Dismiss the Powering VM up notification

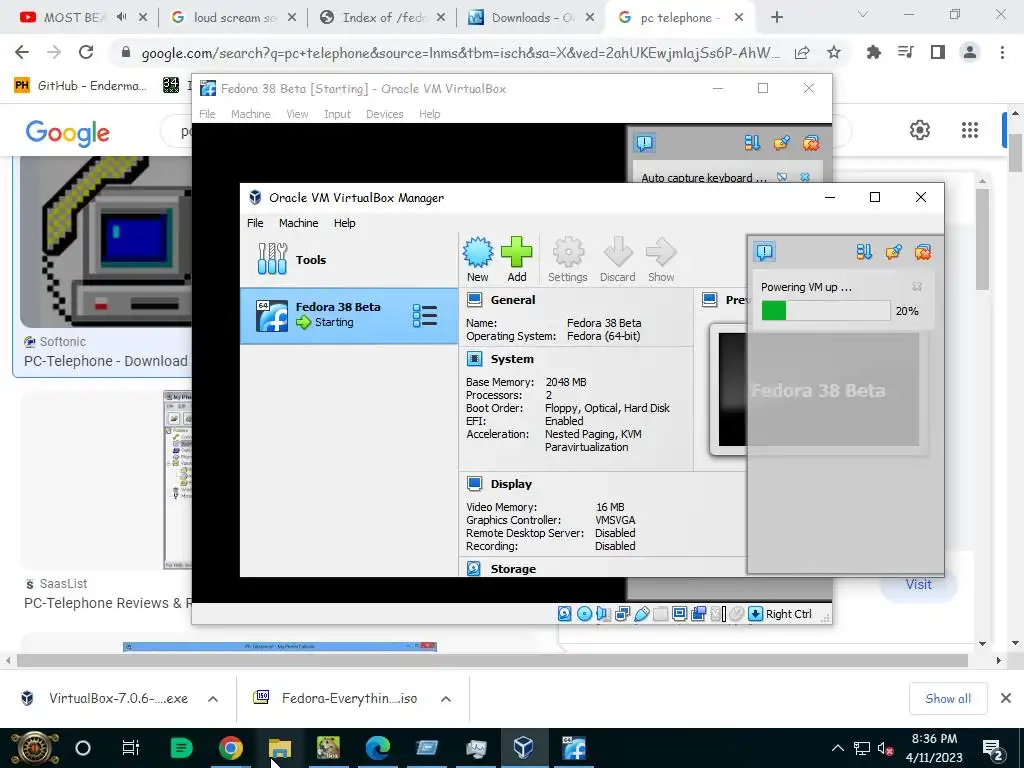917,287
